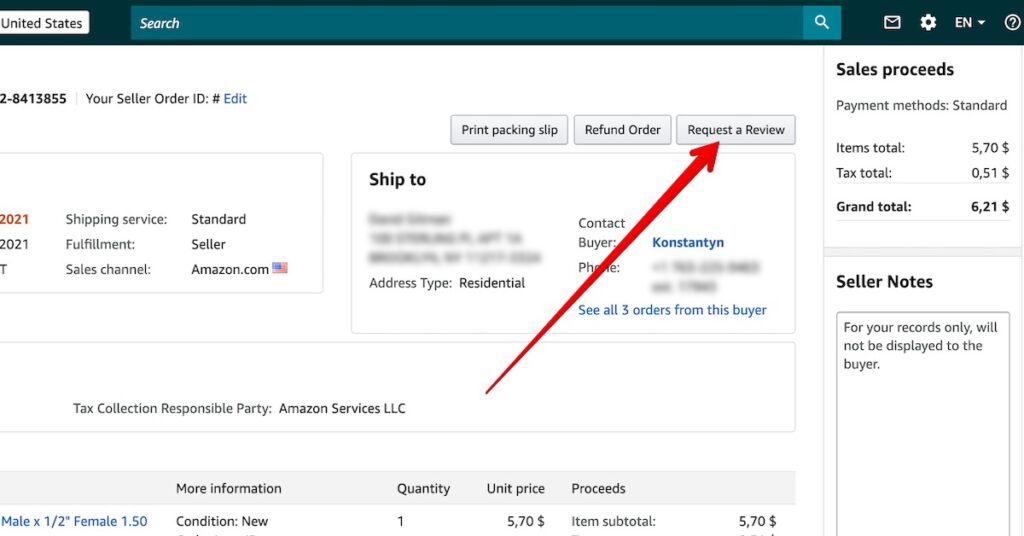The width and height of the screenshot is (1024, 536).
Task: Click into the Search field
Action: click(467, 23)
